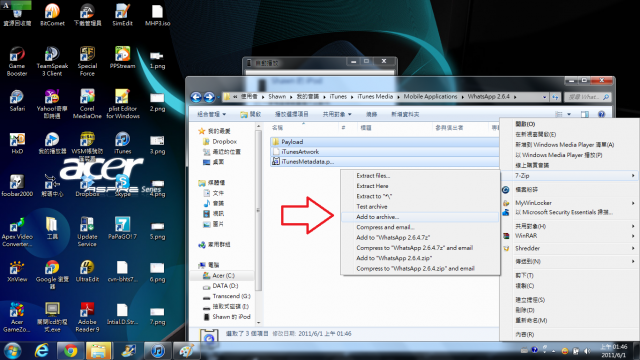Open PPStream desktop icon
This screenshot has width=640, height=360.
[122, 58]
